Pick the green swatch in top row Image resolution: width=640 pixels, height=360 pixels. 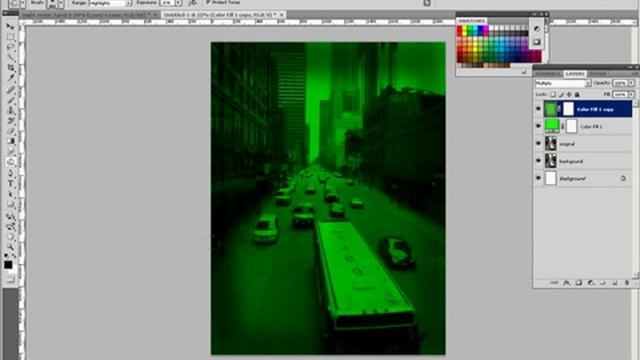click(469, 29)
